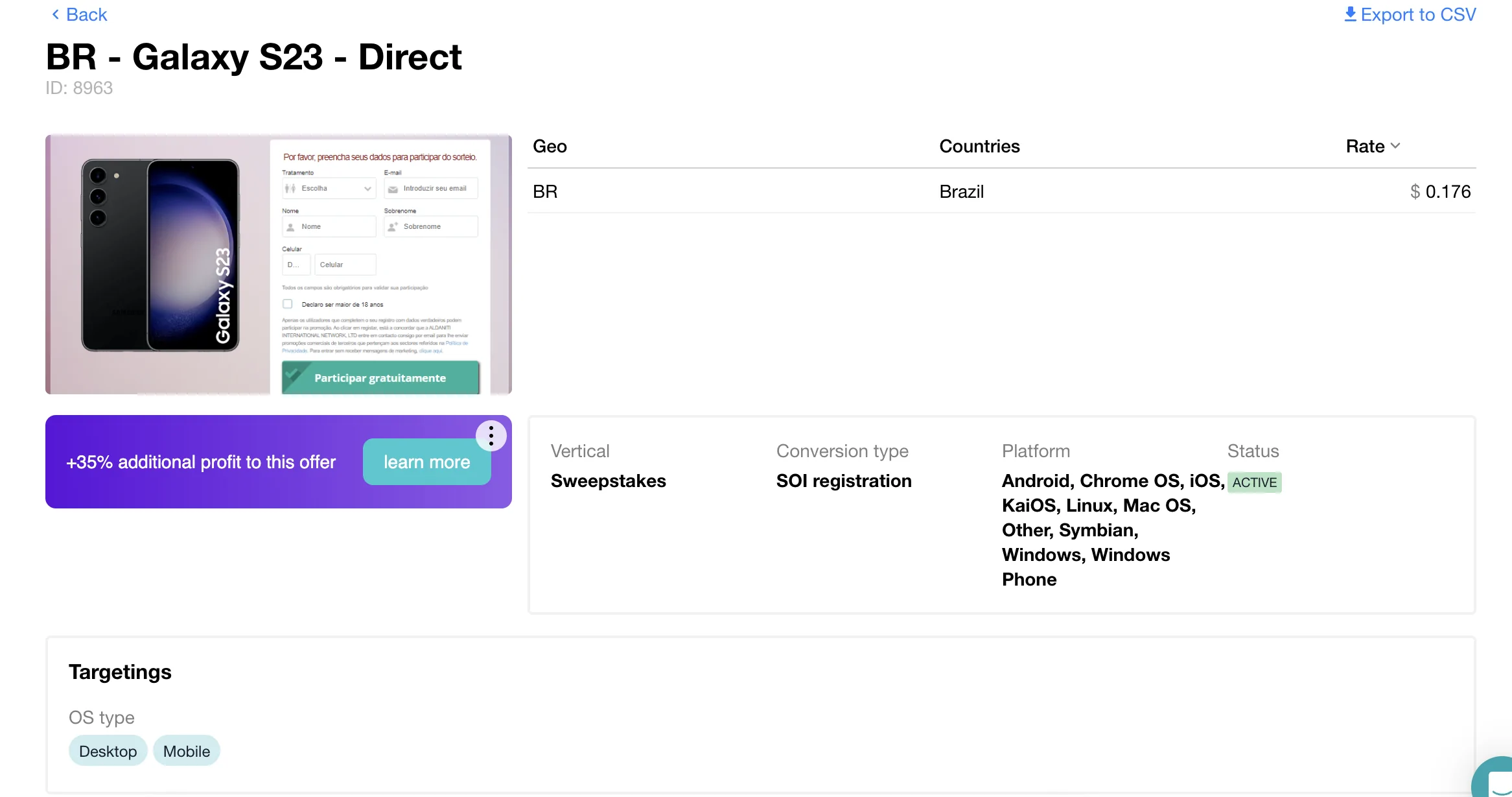The image size is (1512, 797).
Task: Sort by the Rate column chevron
Action: 1395,146
